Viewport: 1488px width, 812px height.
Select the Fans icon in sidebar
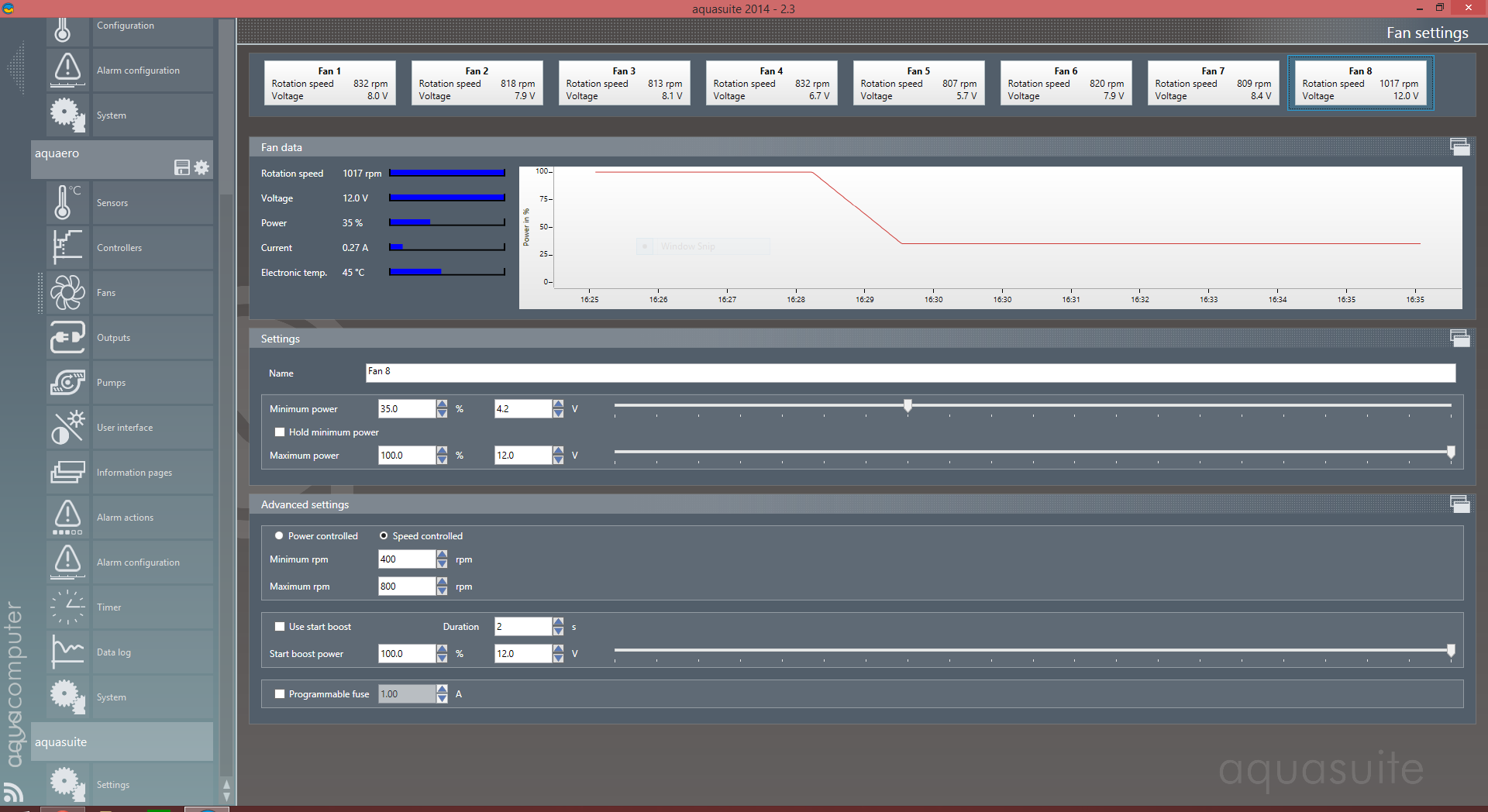coord(67,292)
